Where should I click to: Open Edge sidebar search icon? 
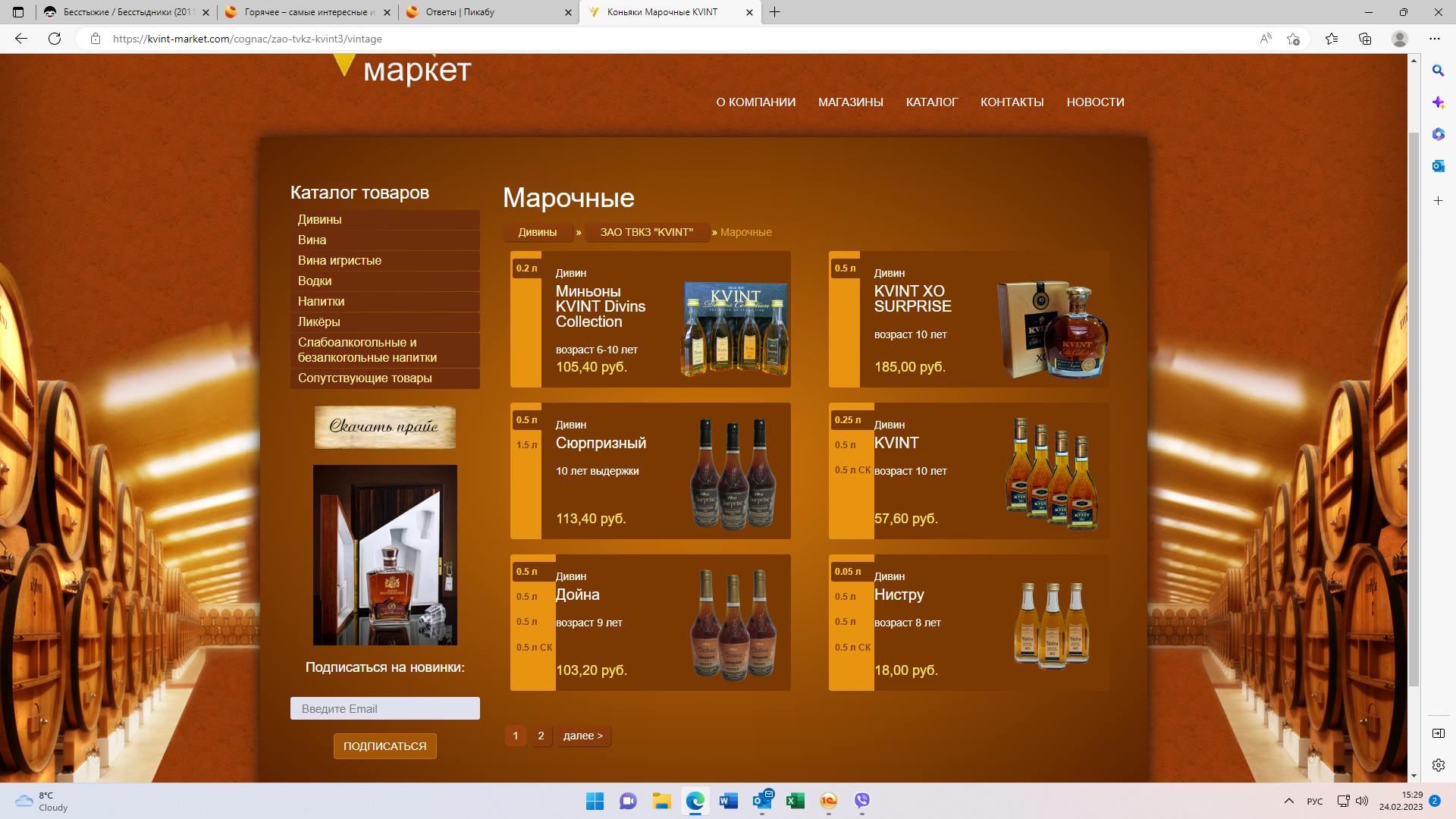(x=1438, y=71)
